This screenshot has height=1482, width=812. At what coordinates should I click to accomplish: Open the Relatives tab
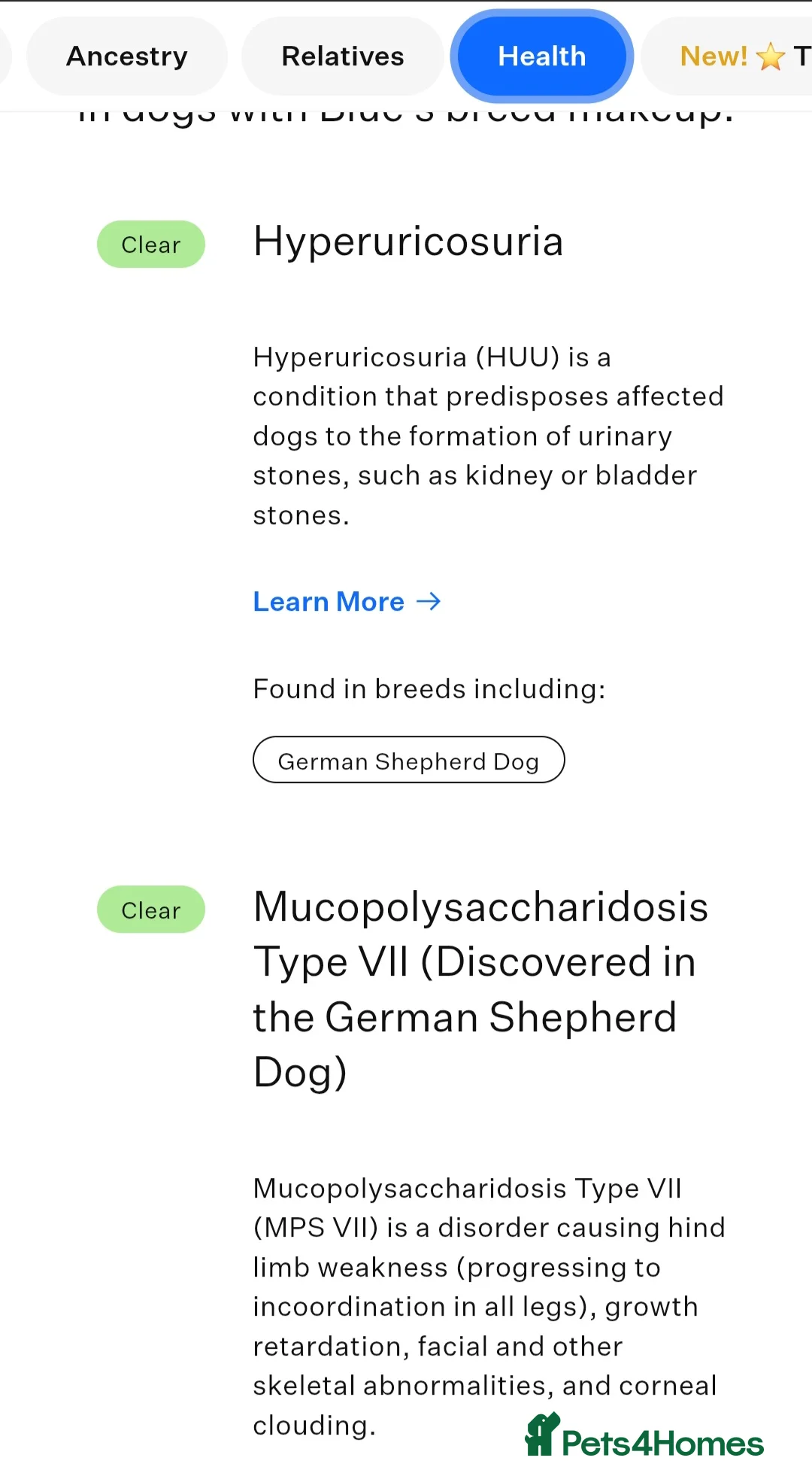tap(342, 56)
